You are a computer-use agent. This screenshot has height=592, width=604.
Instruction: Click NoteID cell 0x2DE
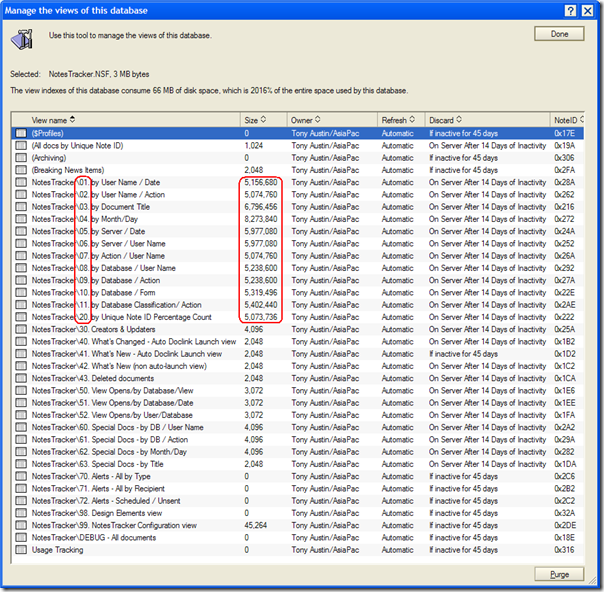pos(565,525)
